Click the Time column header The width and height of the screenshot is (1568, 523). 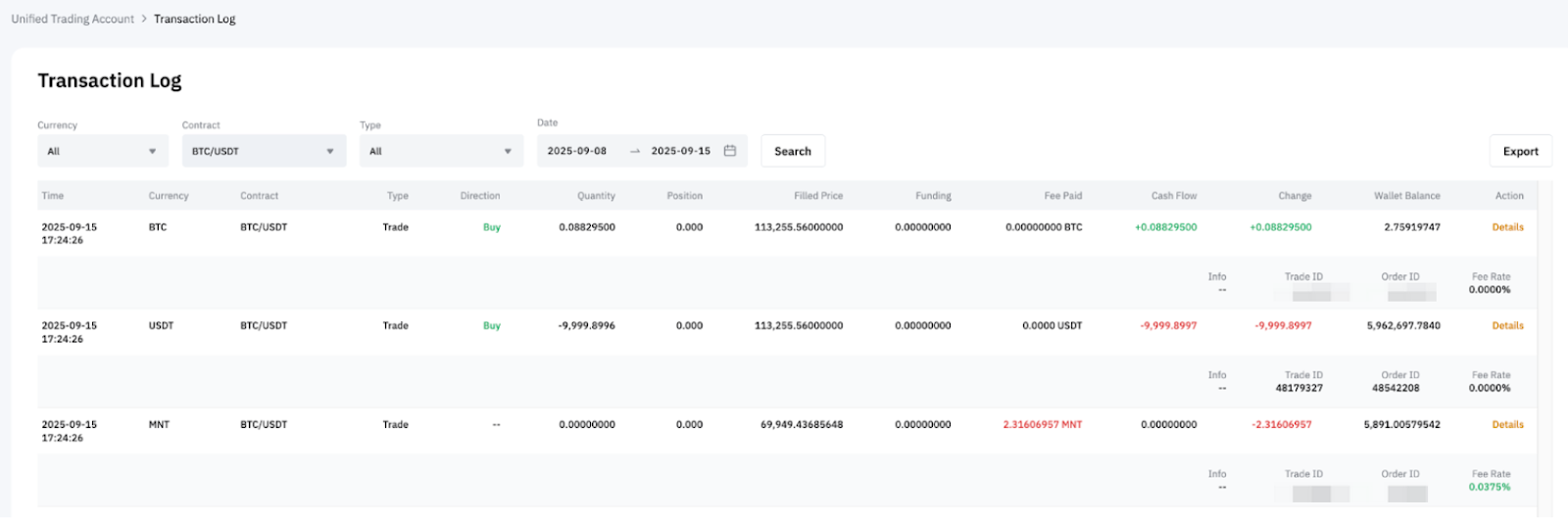pos(53,196)
